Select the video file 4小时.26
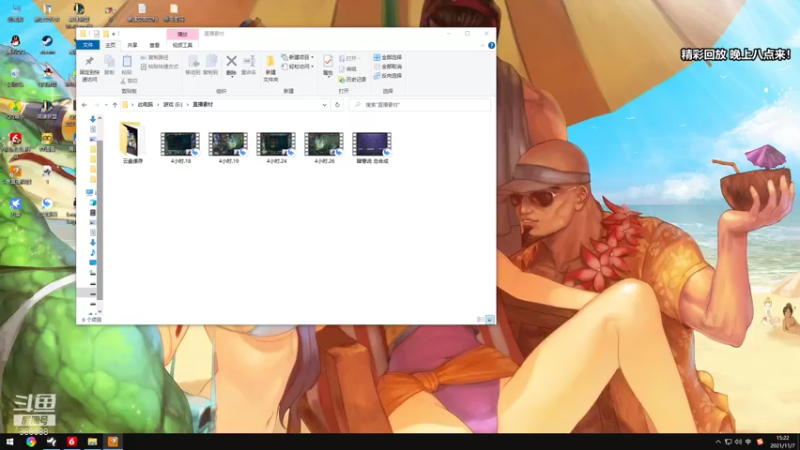 [324, 147]
